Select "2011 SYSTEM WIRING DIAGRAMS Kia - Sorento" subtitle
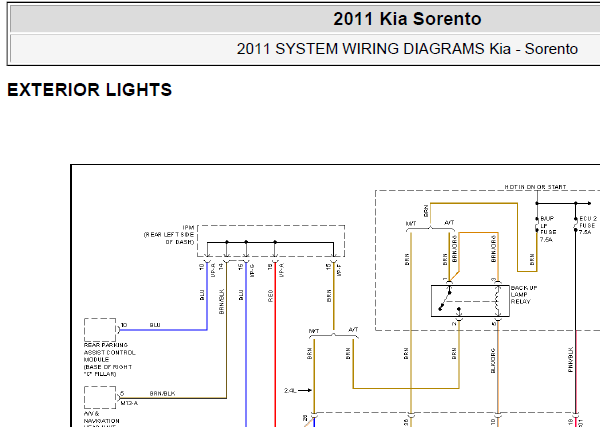 407,49
